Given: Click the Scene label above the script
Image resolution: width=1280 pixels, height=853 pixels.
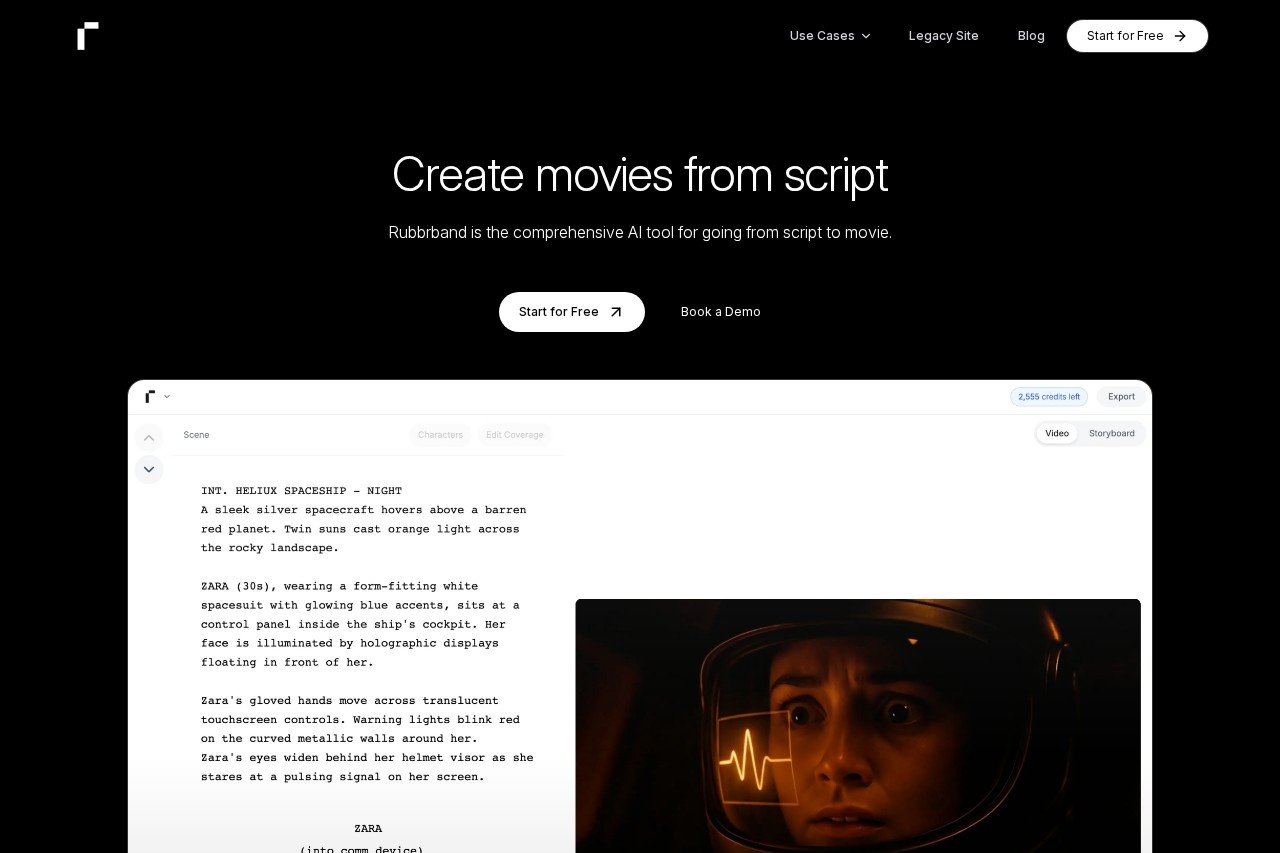Looking at the screenshot, I should point(196,435).
